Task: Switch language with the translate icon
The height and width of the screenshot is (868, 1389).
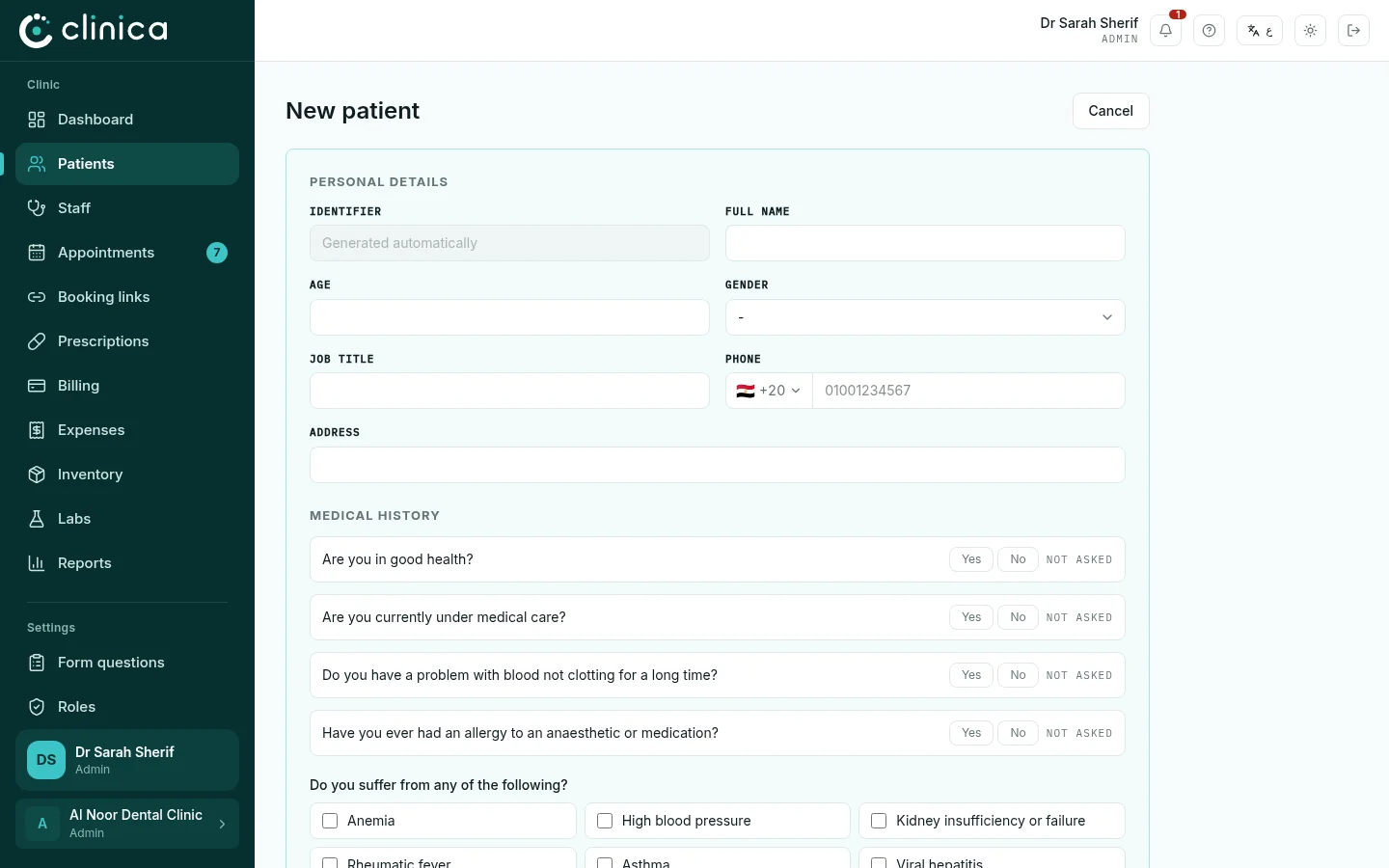Action: (x=1260, y=31)
